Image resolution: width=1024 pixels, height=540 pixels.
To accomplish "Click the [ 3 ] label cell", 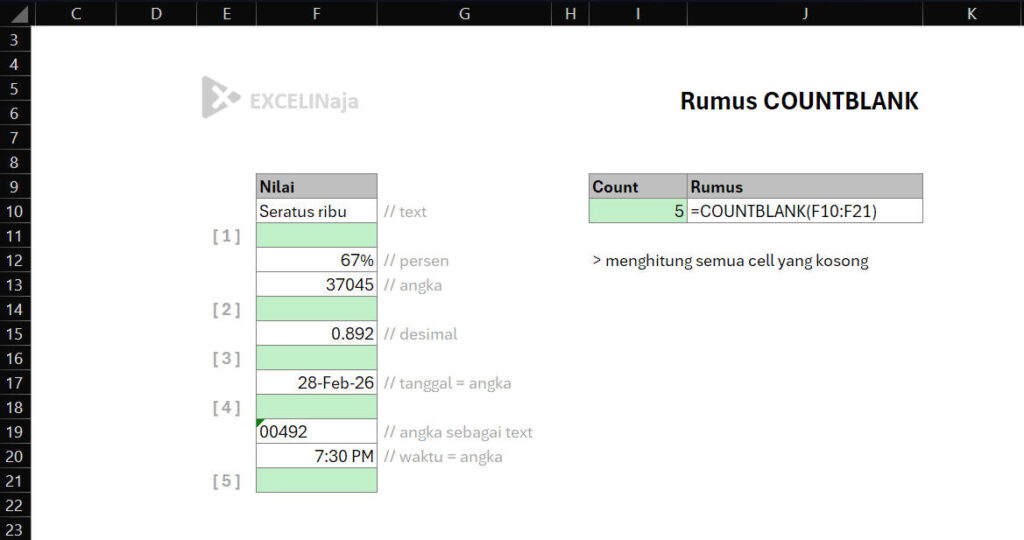I will (x=227, y=358).
